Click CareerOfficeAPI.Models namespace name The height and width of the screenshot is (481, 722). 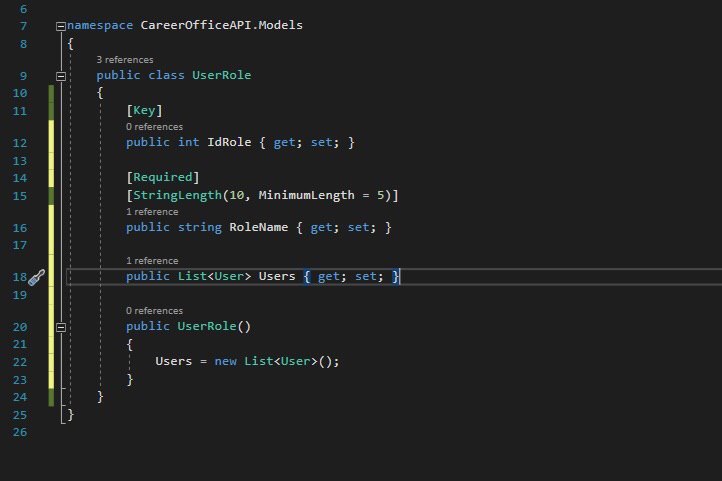tap(221, 25)
